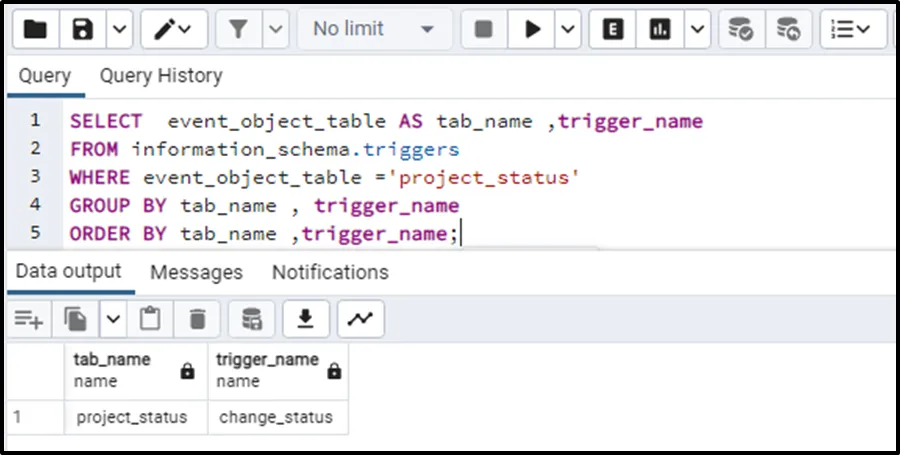
Task: Click the Add row icon
Action: (x=28, y=319)
